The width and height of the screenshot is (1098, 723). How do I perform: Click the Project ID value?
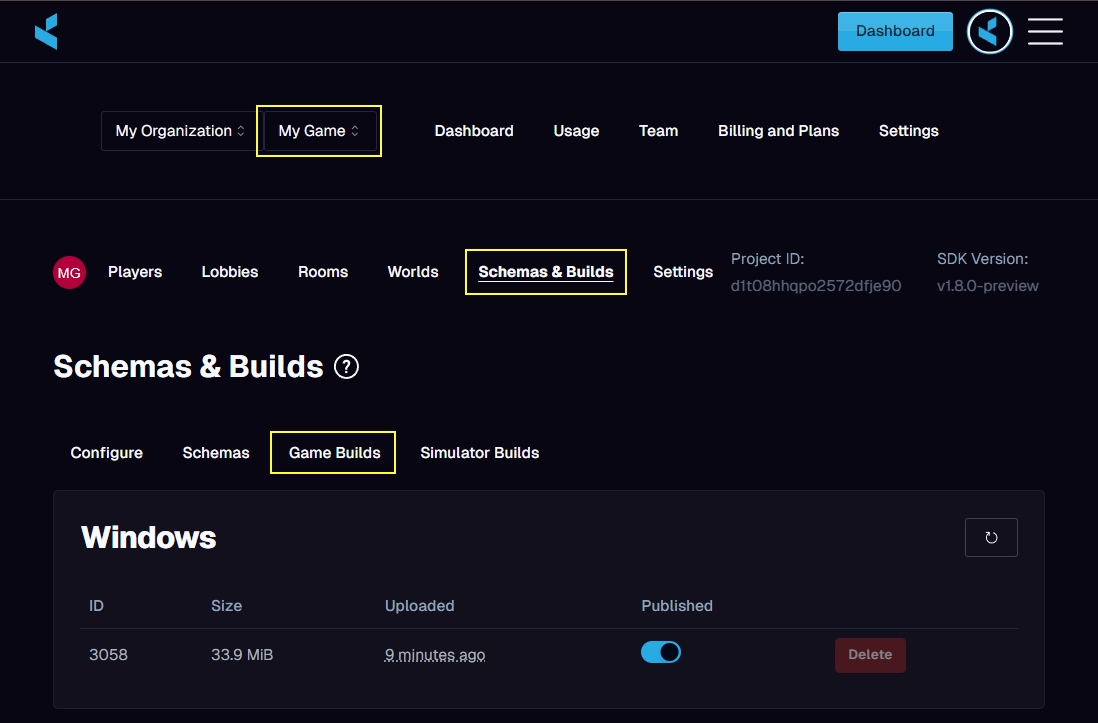(816, 286)
